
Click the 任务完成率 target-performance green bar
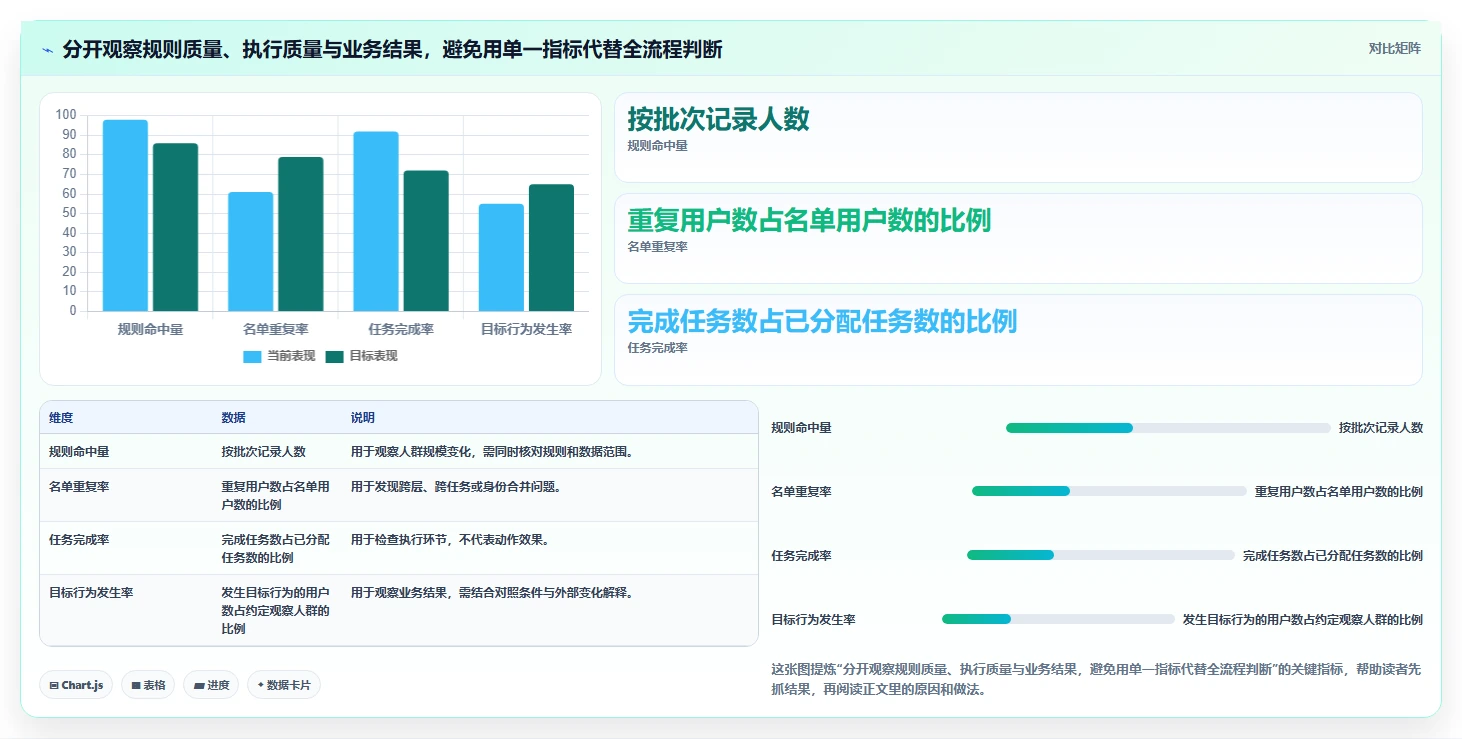point(426,240)
